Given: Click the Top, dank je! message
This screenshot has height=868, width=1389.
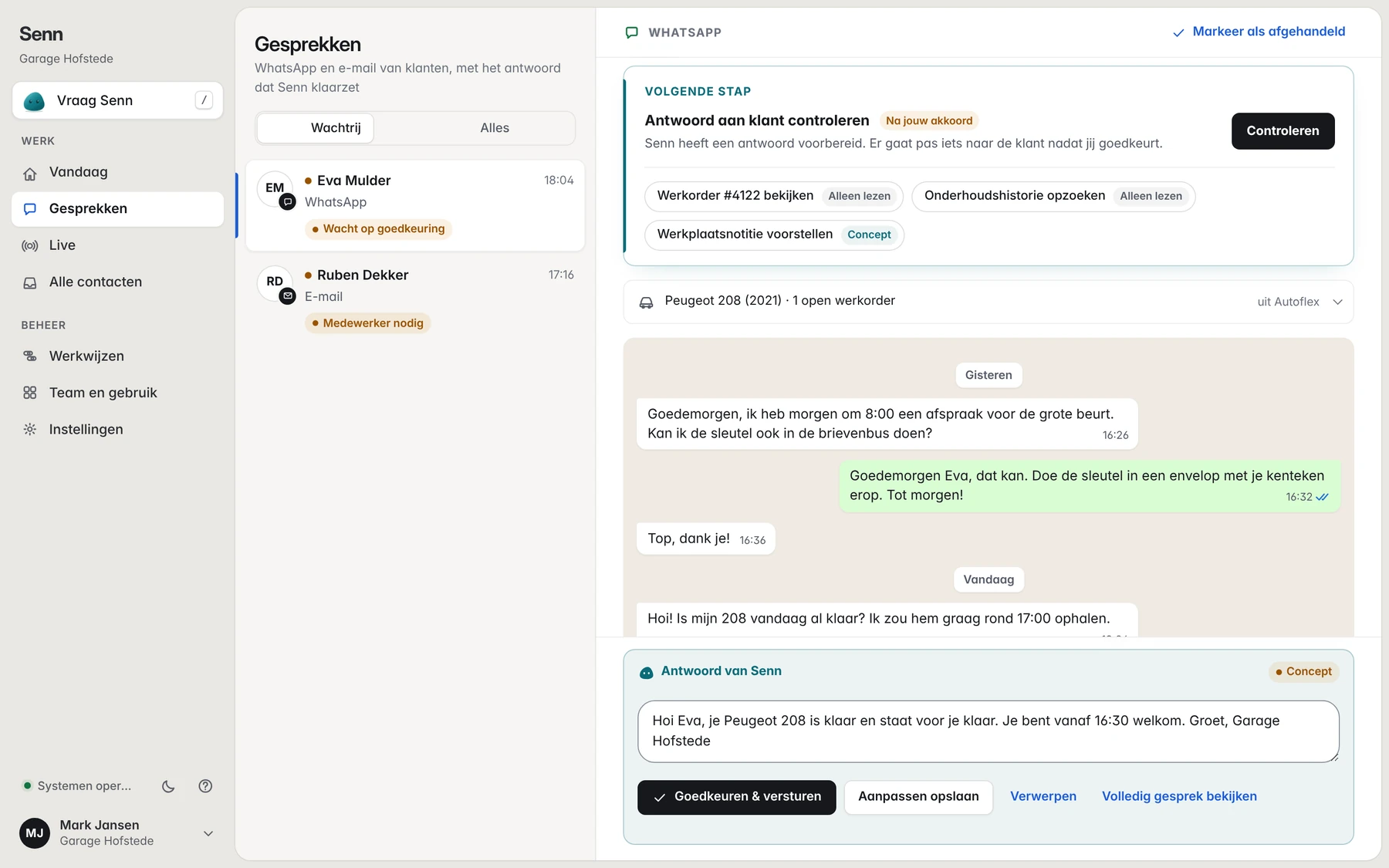Looking at the screenshot, I should pos(705,539).
